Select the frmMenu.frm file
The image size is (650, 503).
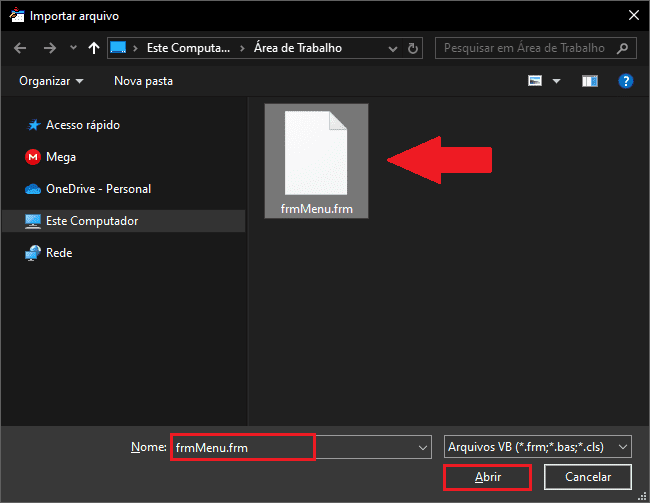tap(316, 160)
